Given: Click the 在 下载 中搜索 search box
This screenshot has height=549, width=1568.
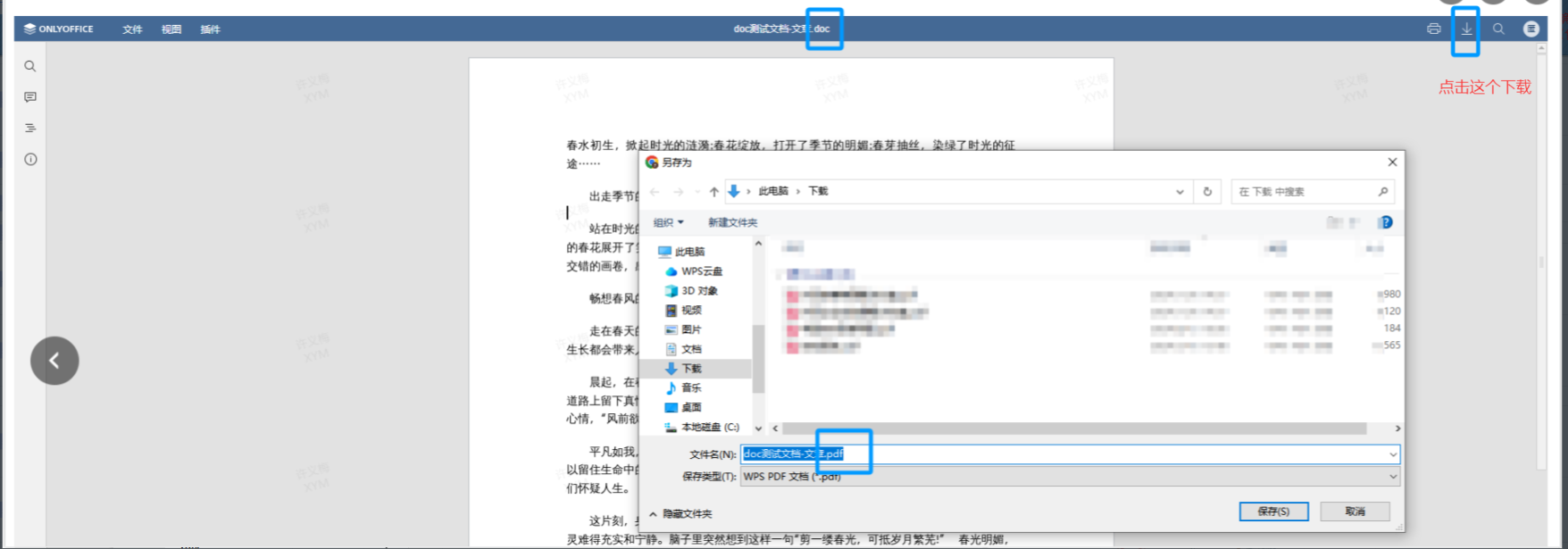Looking at the screenshot, I should click(1312, 192).
